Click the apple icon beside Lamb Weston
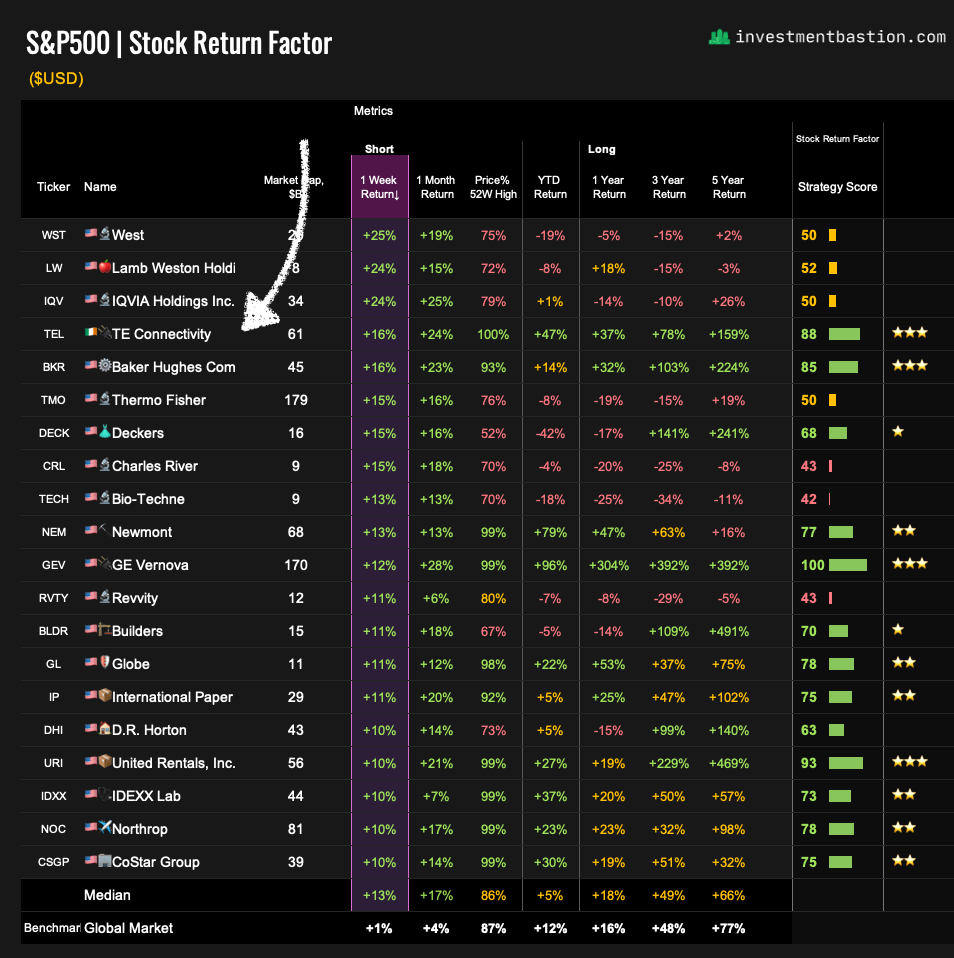Screen dimensions: 954x958 coord(105,266)
